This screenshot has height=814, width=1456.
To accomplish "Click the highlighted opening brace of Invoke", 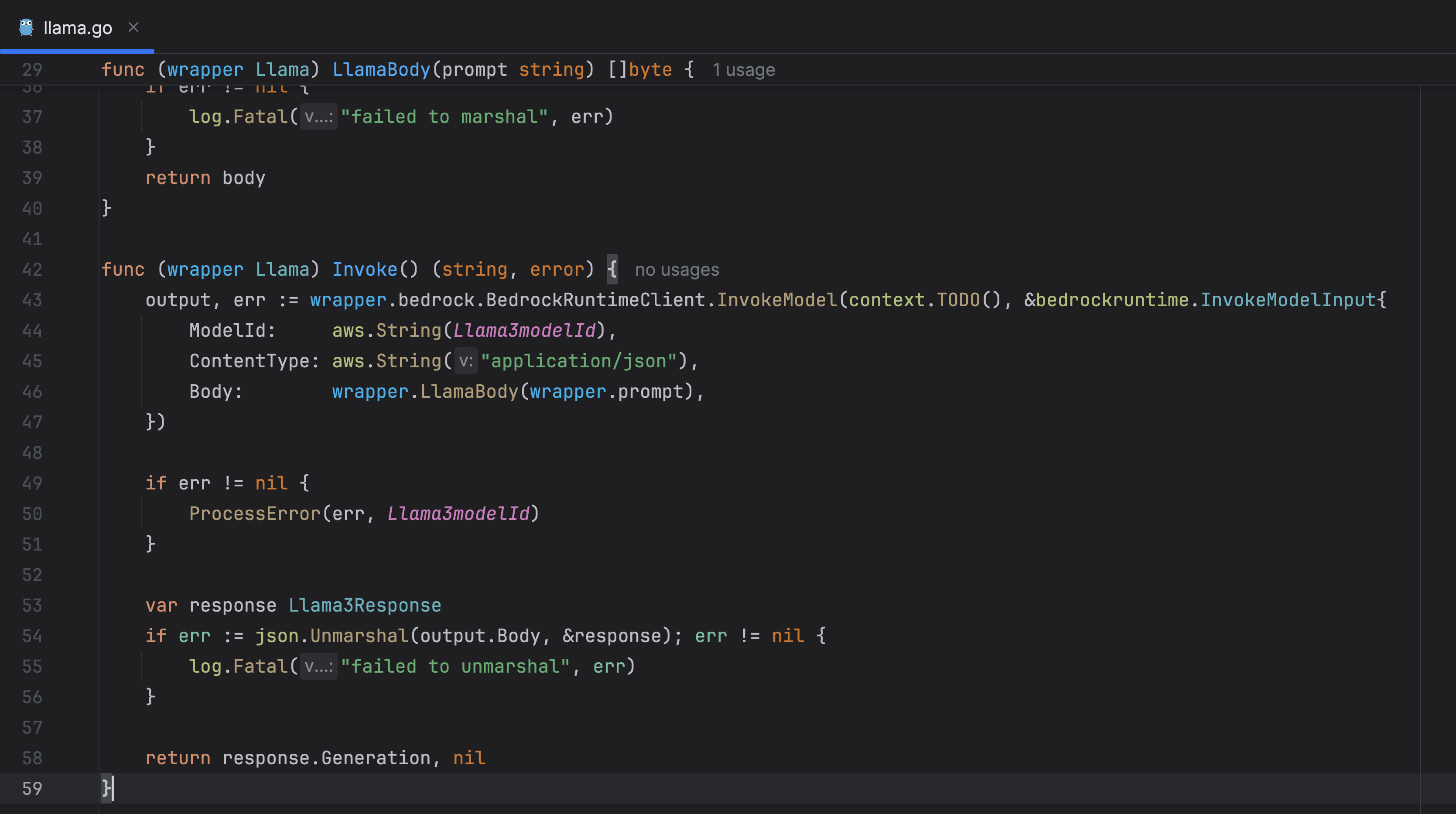I will pyautogui.click(x=612, y=270).
